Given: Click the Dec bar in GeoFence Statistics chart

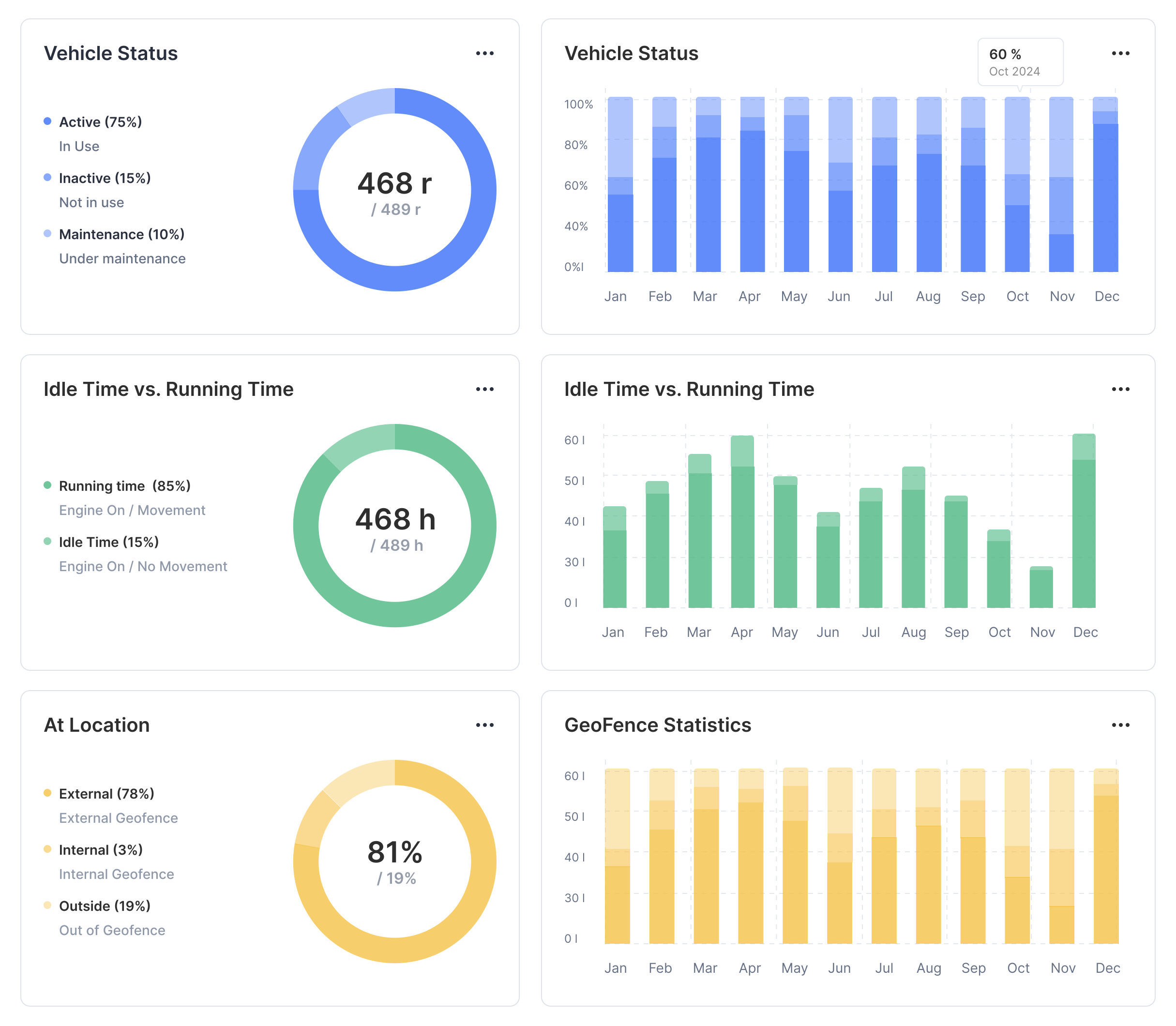Looking at the screenshot, I should click(x=1105, y=856).
